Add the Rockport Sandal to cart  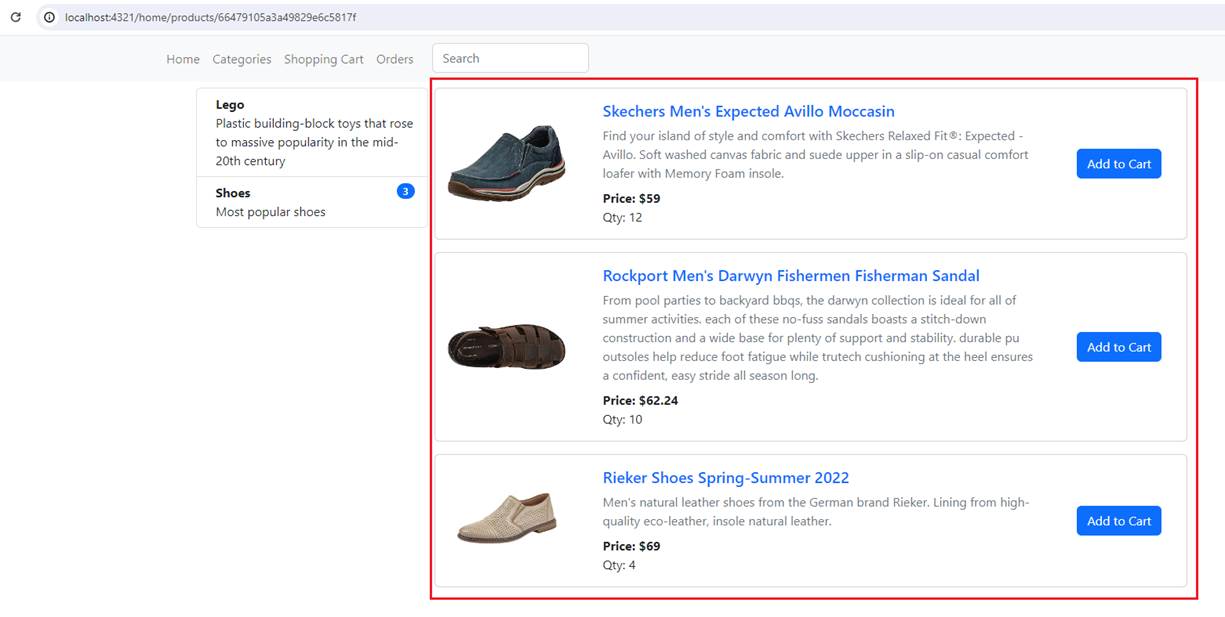coord(1119,347)
